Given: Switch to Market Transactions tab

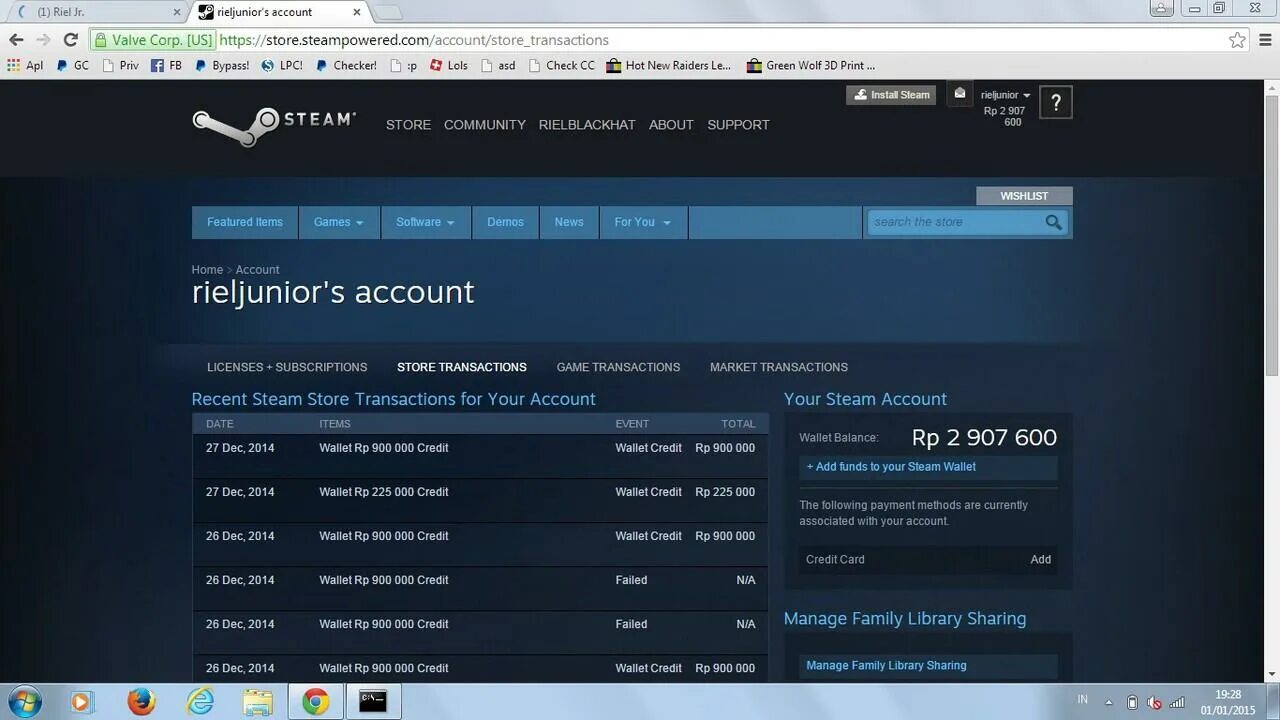Looking at the screenshot, I should point(779,367).
